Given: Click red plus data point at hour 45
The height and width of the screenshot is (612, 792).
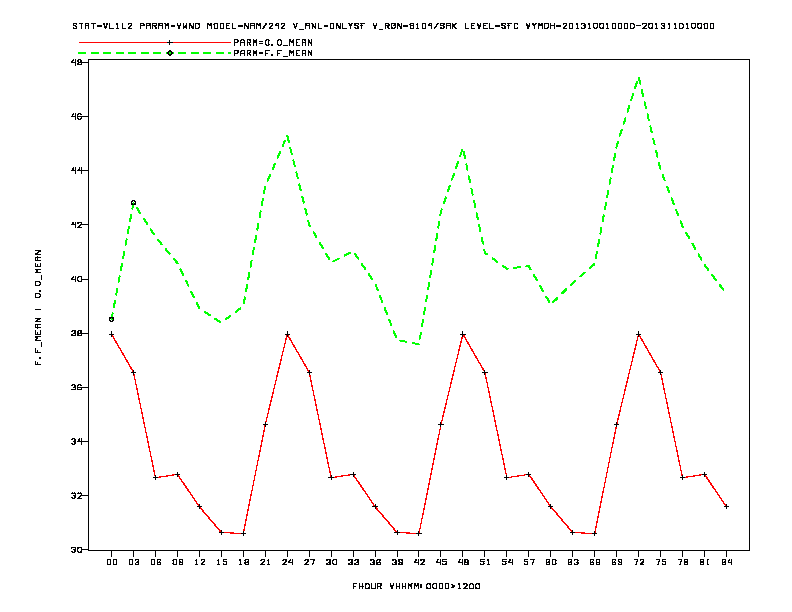Looking at the screenshot, I should (x=441, y=424).
